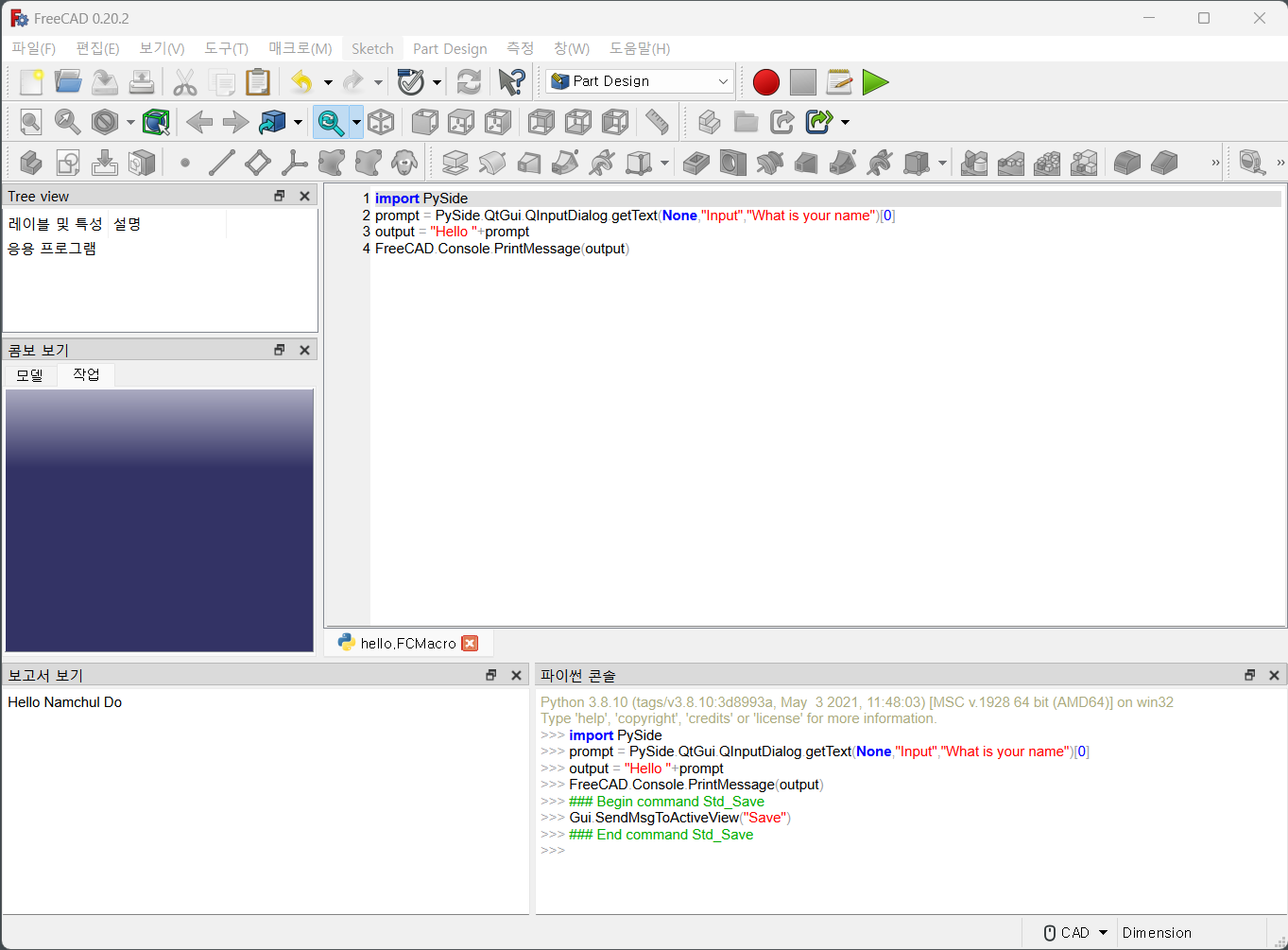Switch to the 작업 tab
The image size is (1288, 950).
coord(86,374)
